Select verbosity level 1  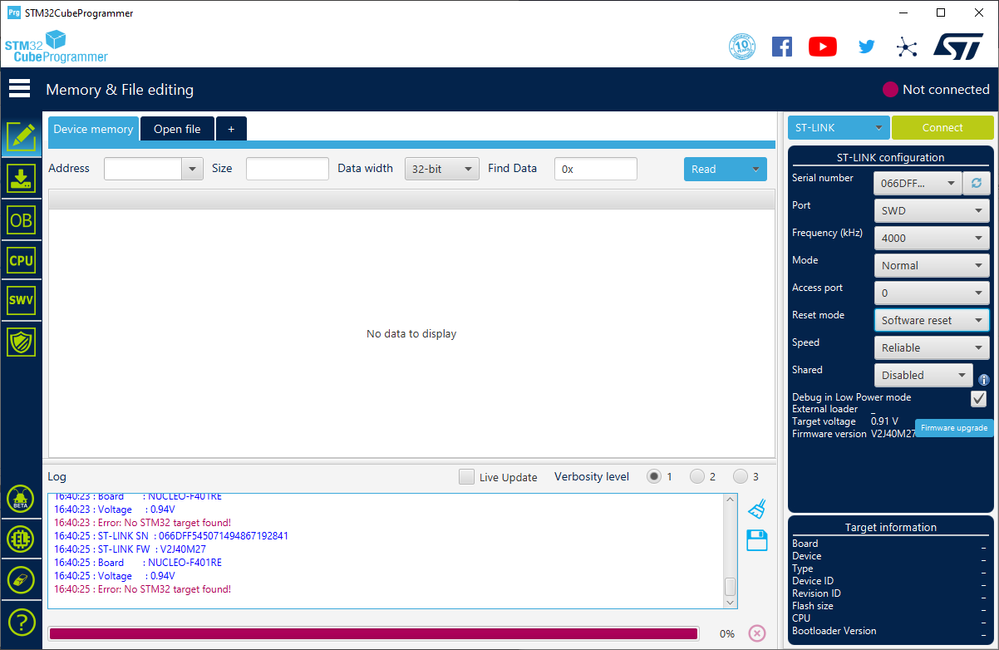coord(654,476)
